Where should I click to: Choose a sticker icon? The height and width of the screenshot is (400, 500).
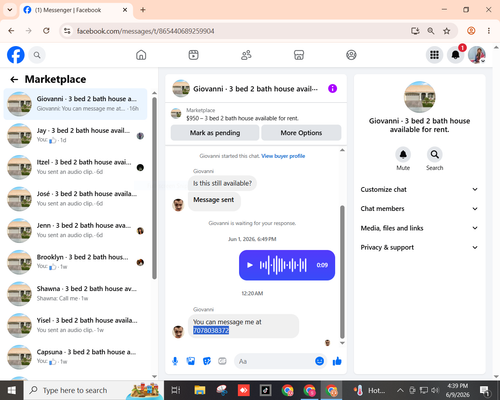pos(207,361)
